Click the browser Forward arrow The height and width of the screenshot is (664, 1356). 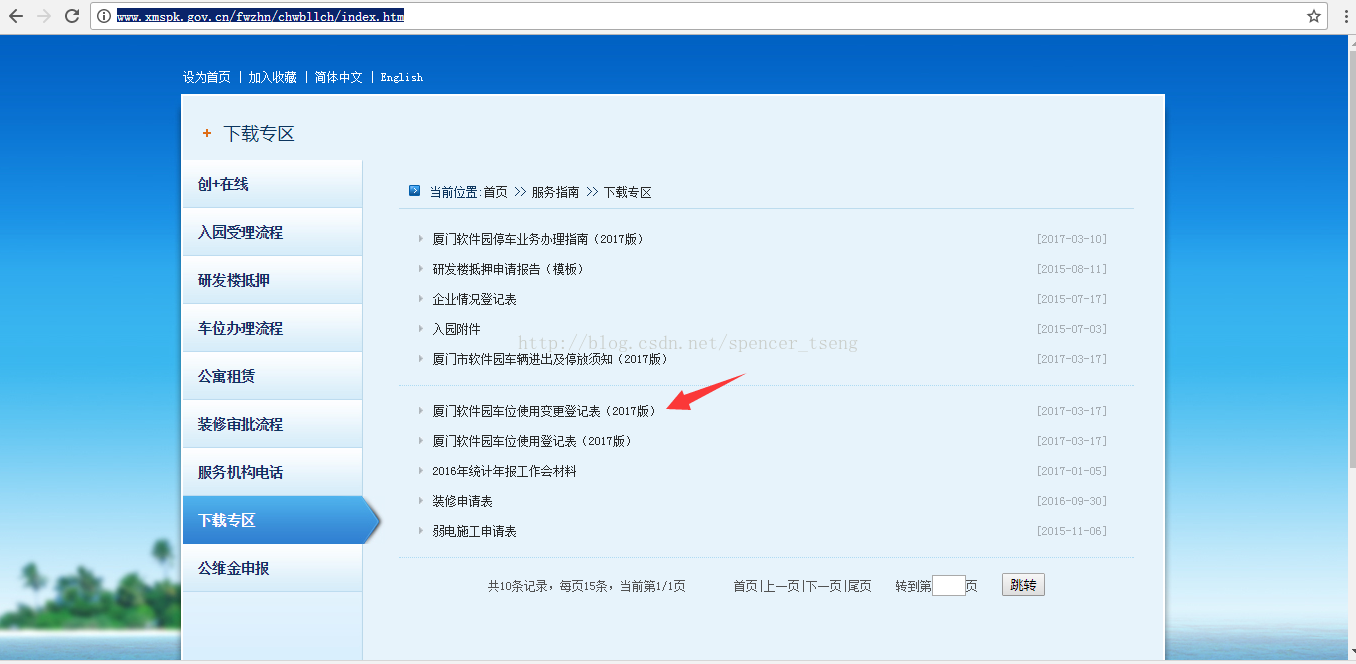(x=44, y=16)
